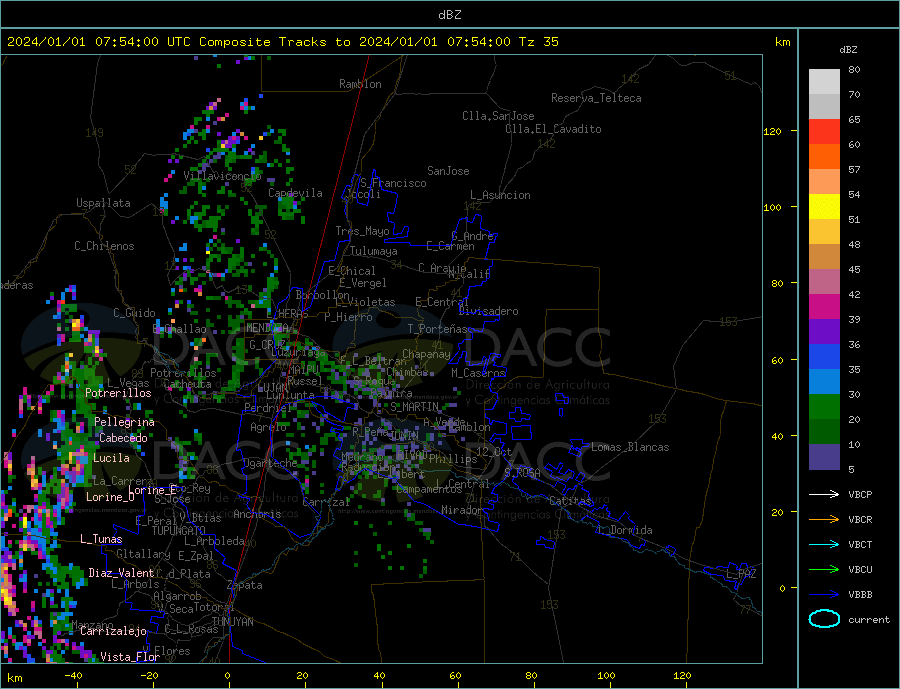This screenshot has height=689, width=900.
Task: Select the purple 36-39 dBZ swatch
Action: (824, 331)
